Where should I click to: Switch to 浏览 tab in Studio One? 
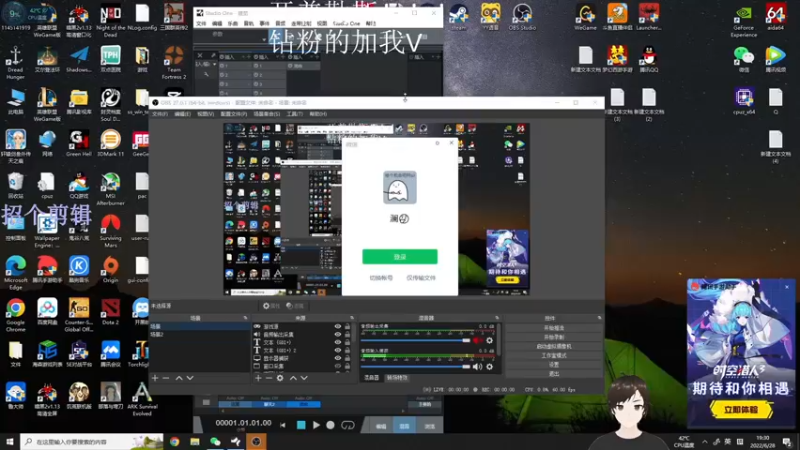[x=430, y=426]
